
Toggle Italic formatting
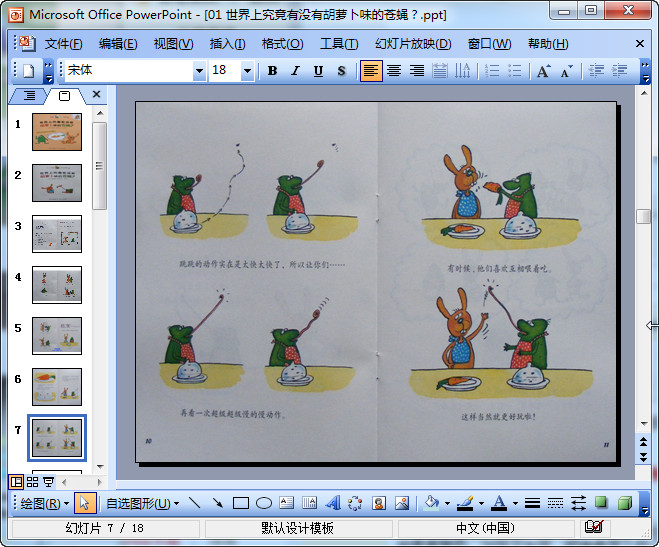pyautogui.click(x=295, y=71)
